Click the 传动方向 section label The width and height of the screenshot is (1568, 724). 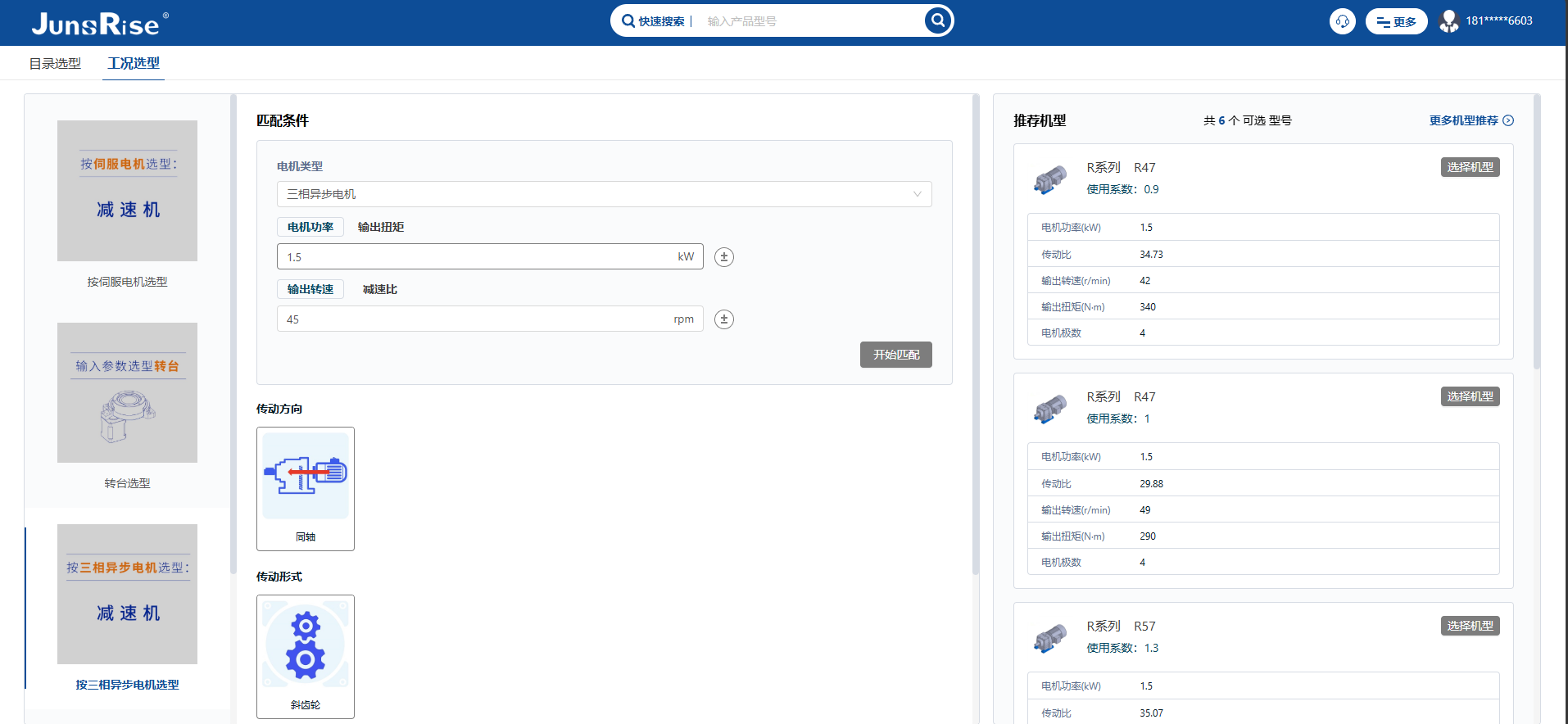(x=279, y=409)
